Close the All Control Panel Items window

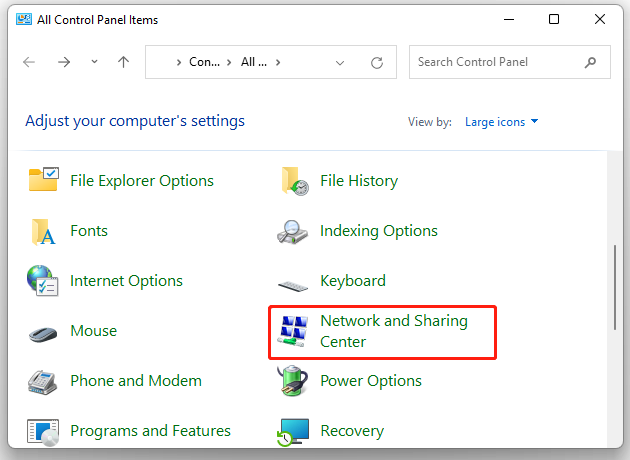pyautogui.click(x=599, y=19)
